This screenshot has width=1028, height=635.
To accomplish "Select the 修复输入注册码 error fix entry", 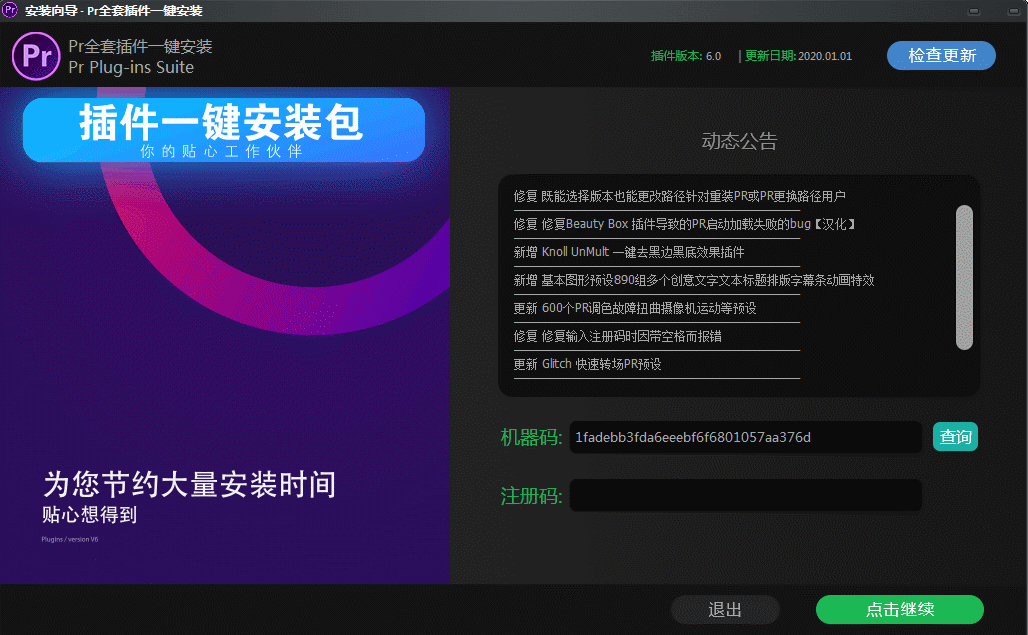I will [617, 336].
